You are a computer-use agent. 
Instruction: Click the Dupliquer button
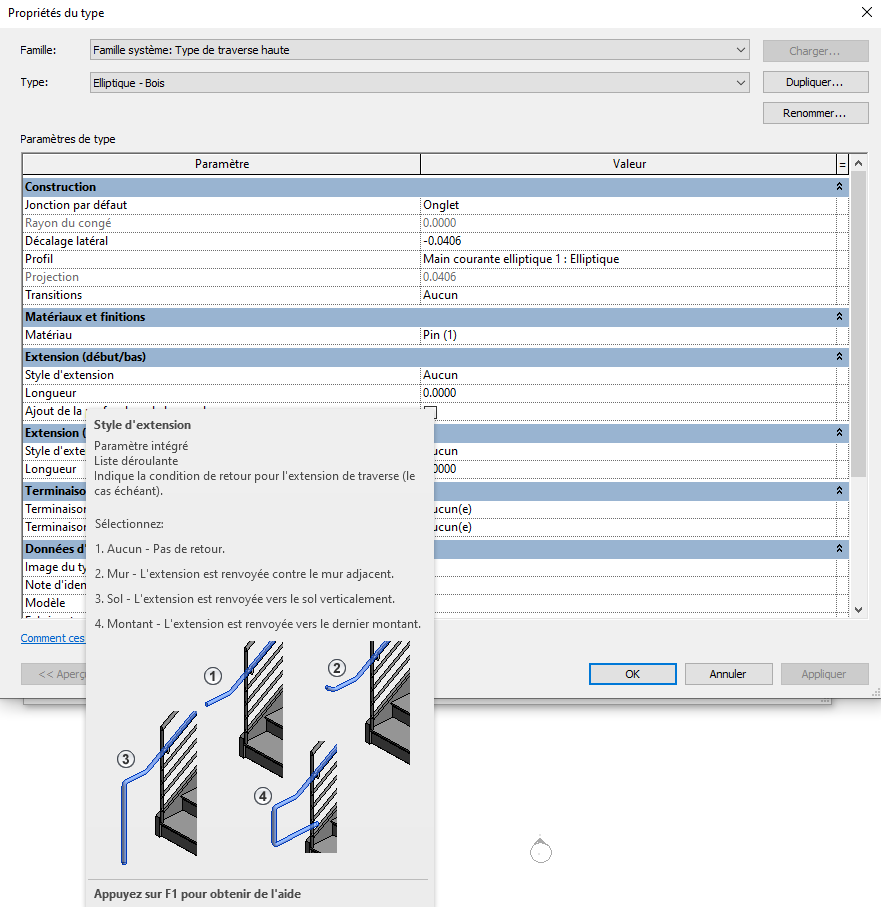[815, 83]
